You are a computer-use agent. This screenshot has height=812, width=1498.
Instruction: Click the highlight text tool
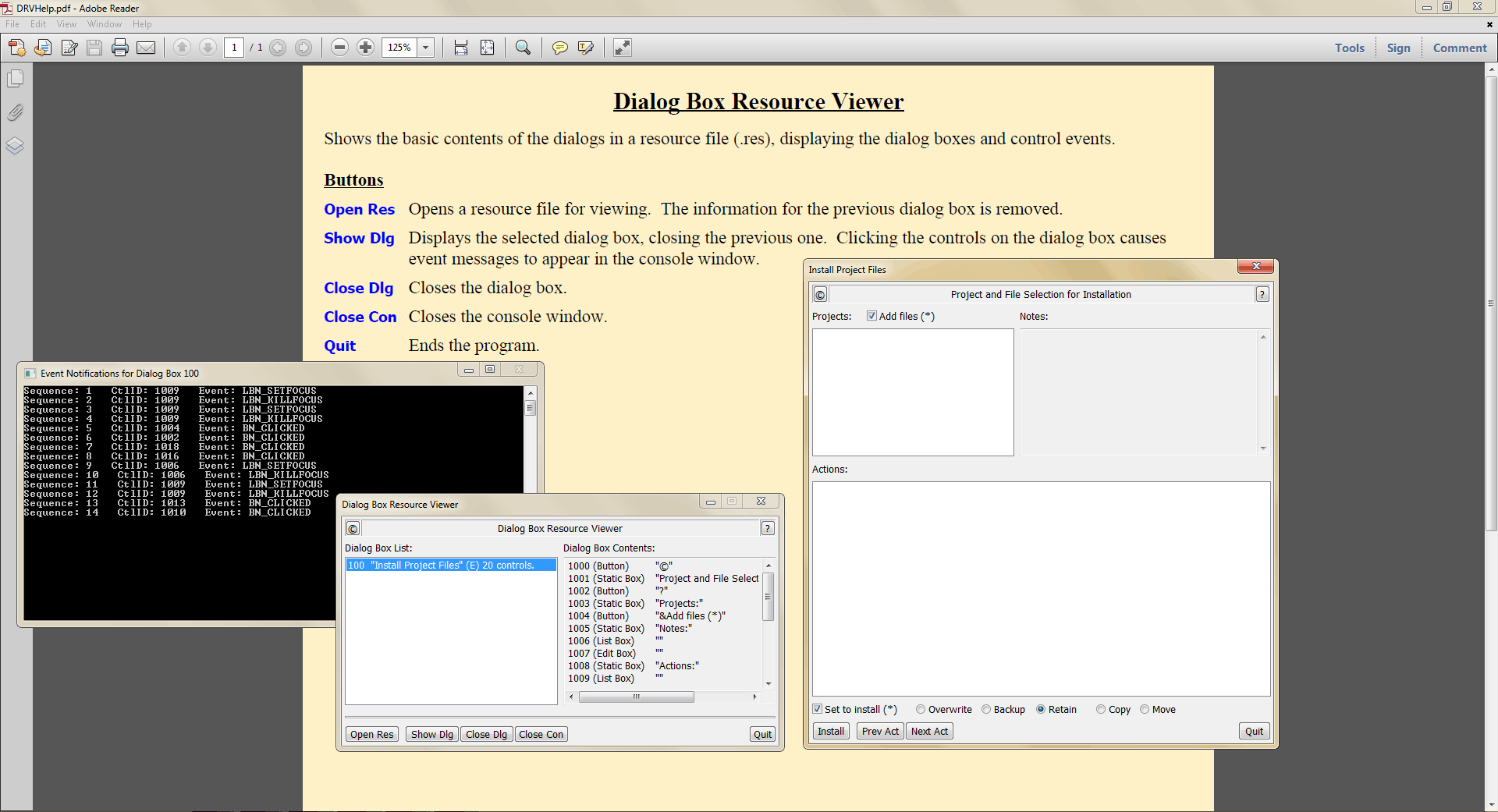coord(585,48)
